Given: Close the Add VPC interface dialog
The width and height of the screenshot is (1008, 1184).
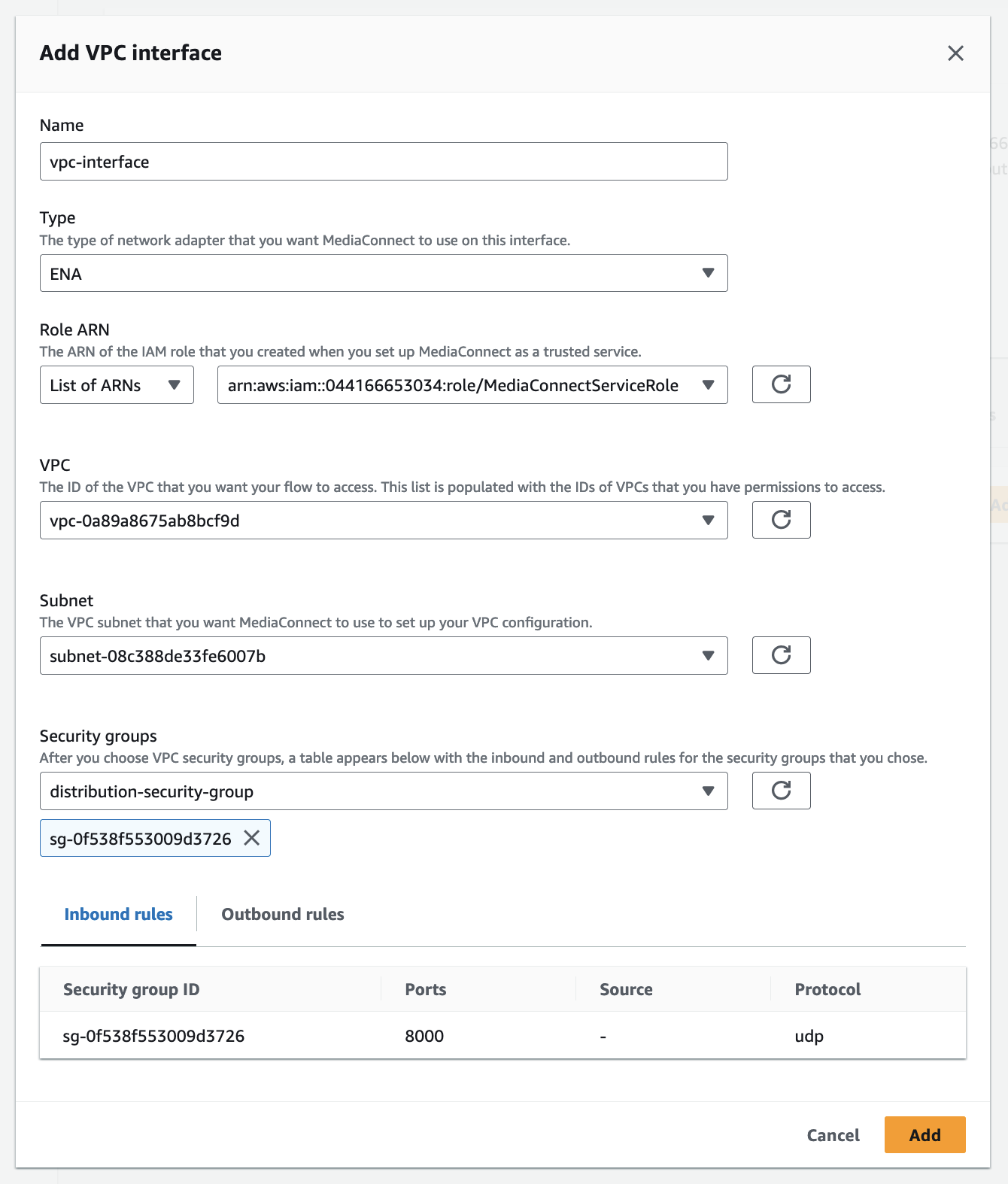Looking at the screenshot, I should pos(955,53).
